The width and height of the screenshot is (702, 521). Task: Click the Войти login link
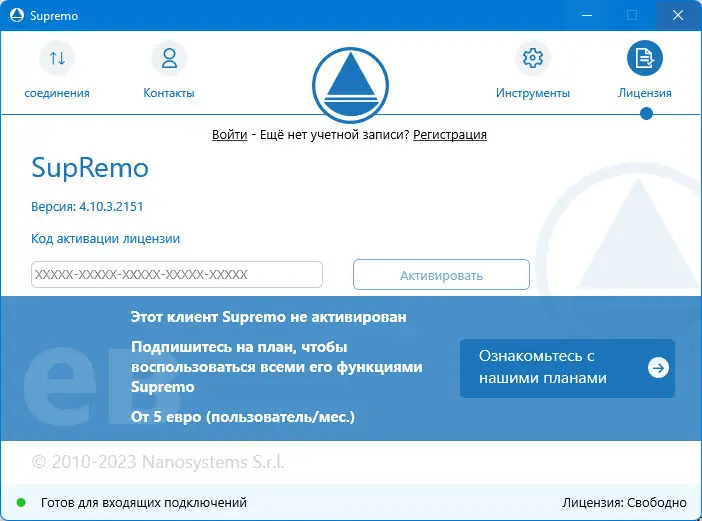point(230,135)
